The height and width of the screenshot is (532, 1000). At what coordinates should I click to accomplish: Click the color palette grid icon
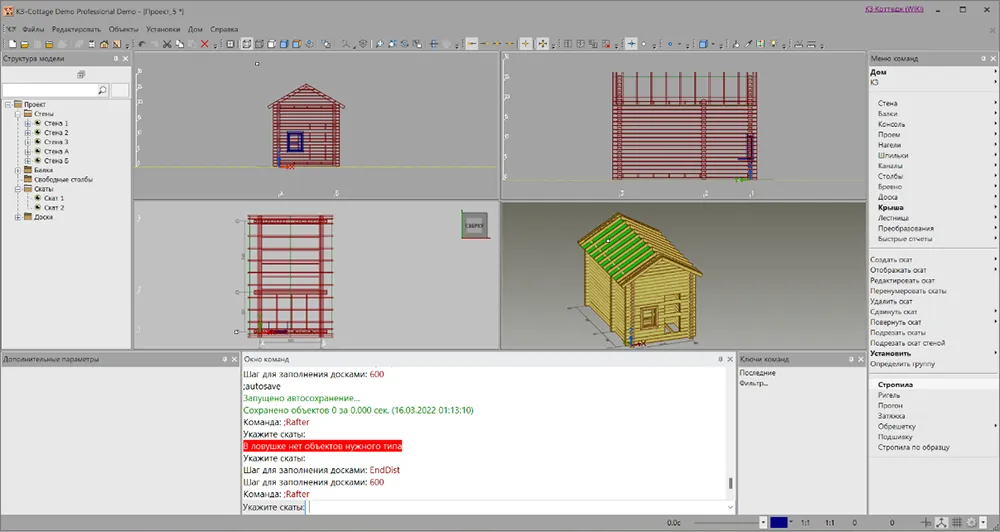pos(760,44)
